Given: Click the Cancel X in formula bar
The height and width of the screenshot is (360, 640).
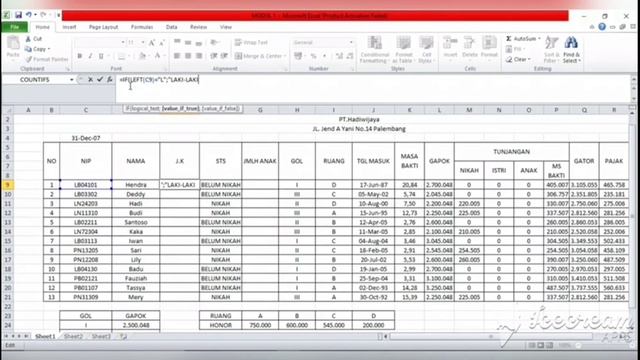Looking at the screenshot, I should pos(90,80).
